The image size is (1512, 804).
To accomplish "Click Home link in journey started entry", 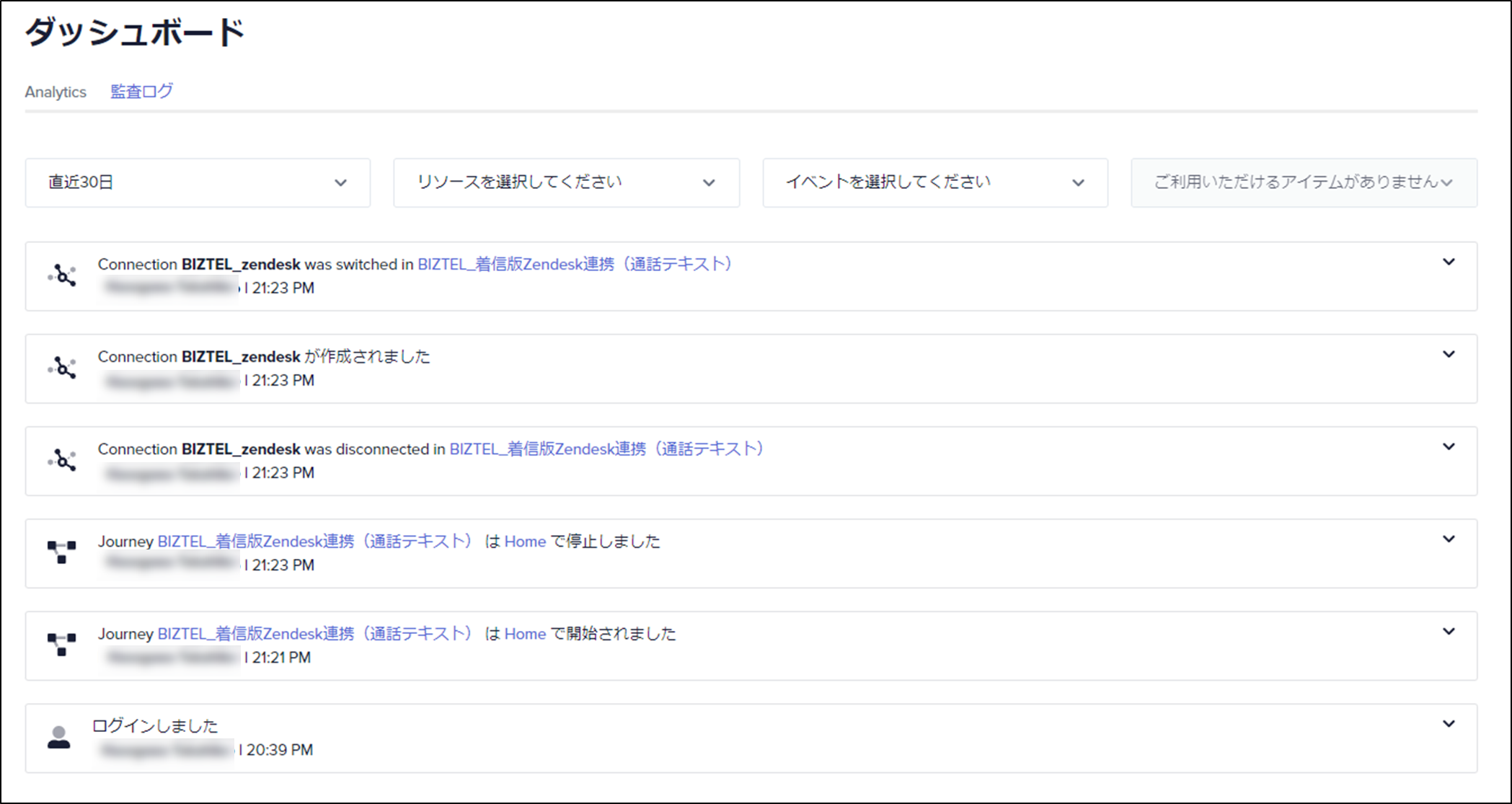I will point(525,634).
